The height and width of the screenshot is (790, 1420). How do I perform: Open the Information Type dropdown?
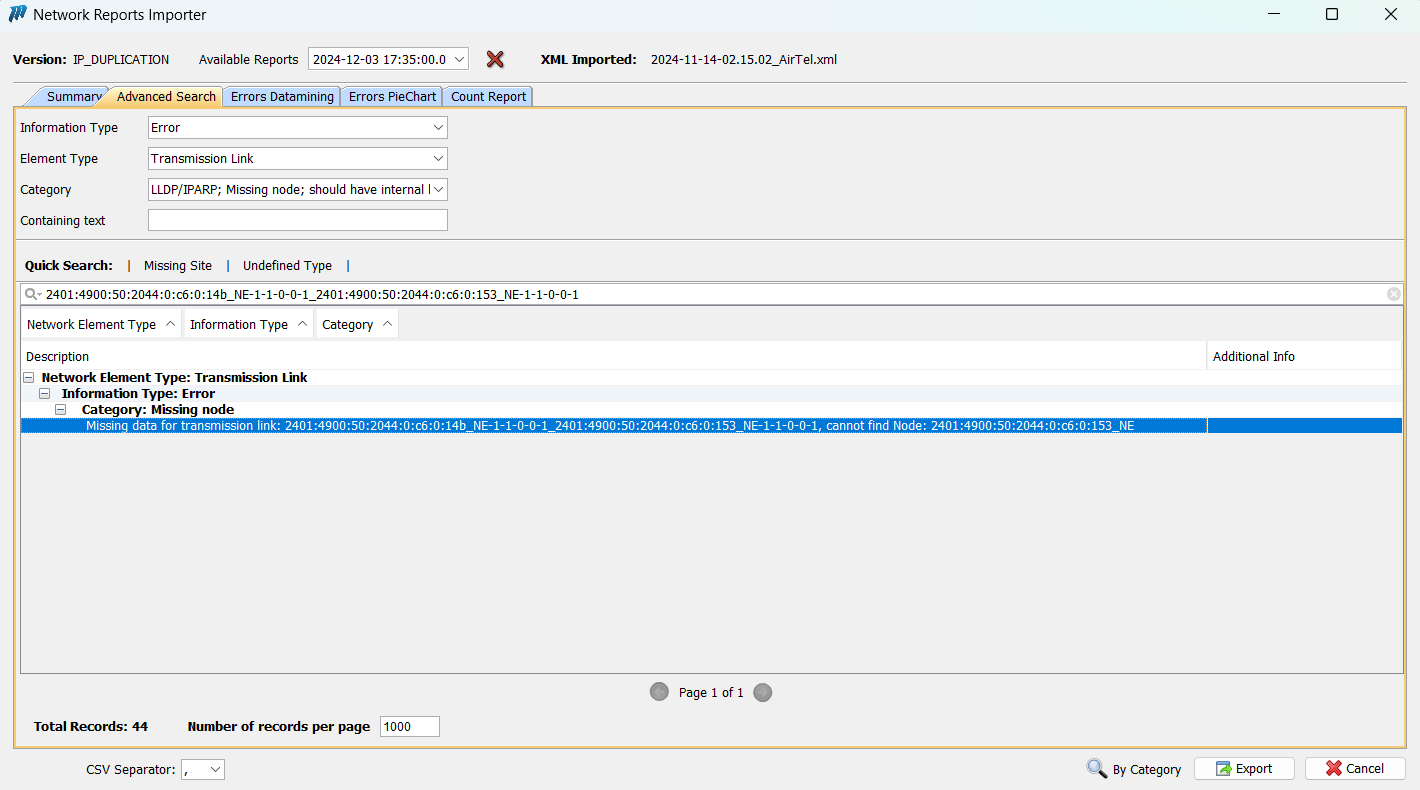point(438,127)
